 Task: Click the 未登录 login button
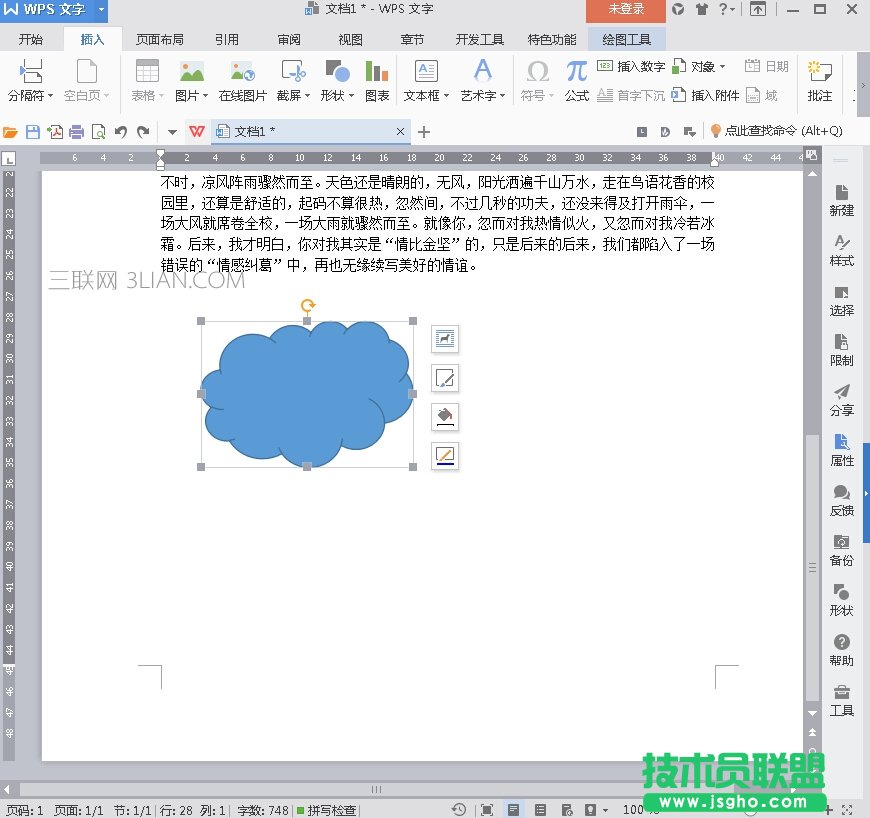click(x=626, y=9)
